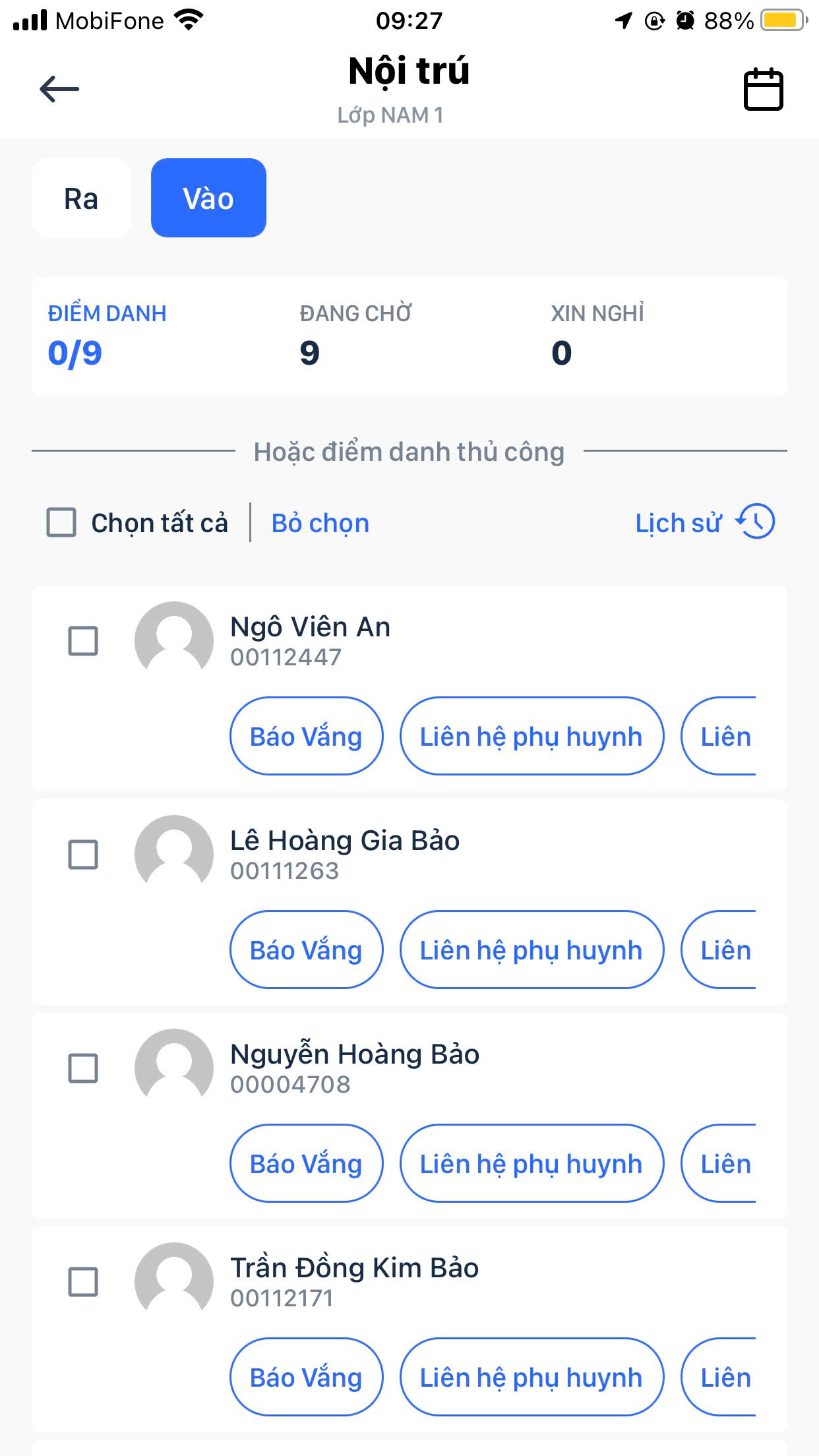
Task: Tap Trần Đồng Kim Bảo's avatar
Action: 174,1281
